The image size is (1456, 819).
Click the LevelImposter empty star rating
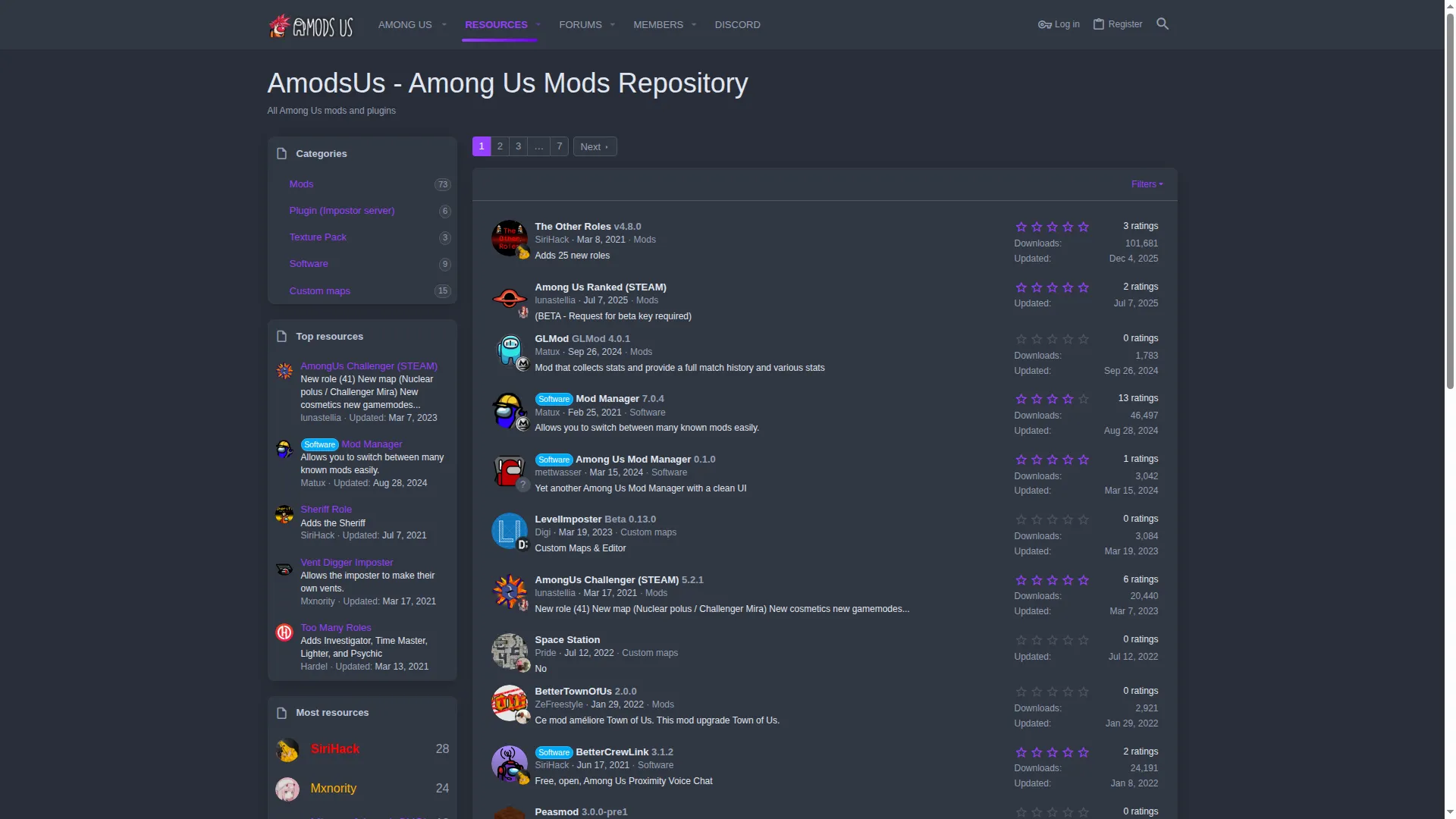tap(1052, 519)
